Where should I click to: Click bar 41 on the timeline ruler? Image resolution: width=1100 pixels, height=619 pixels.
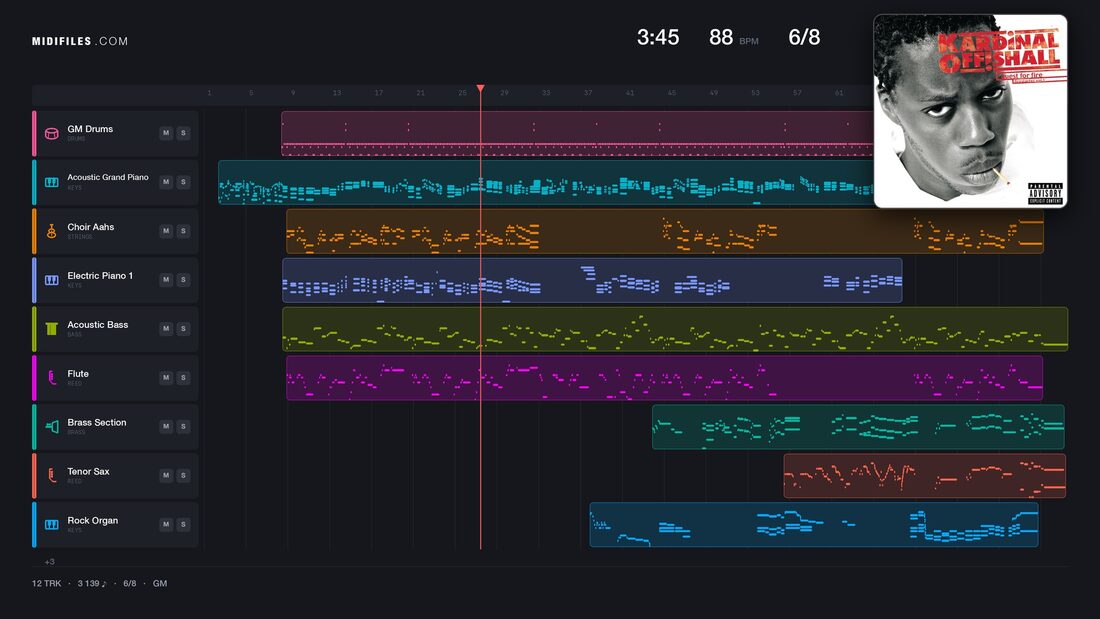(x=630, y=93)
